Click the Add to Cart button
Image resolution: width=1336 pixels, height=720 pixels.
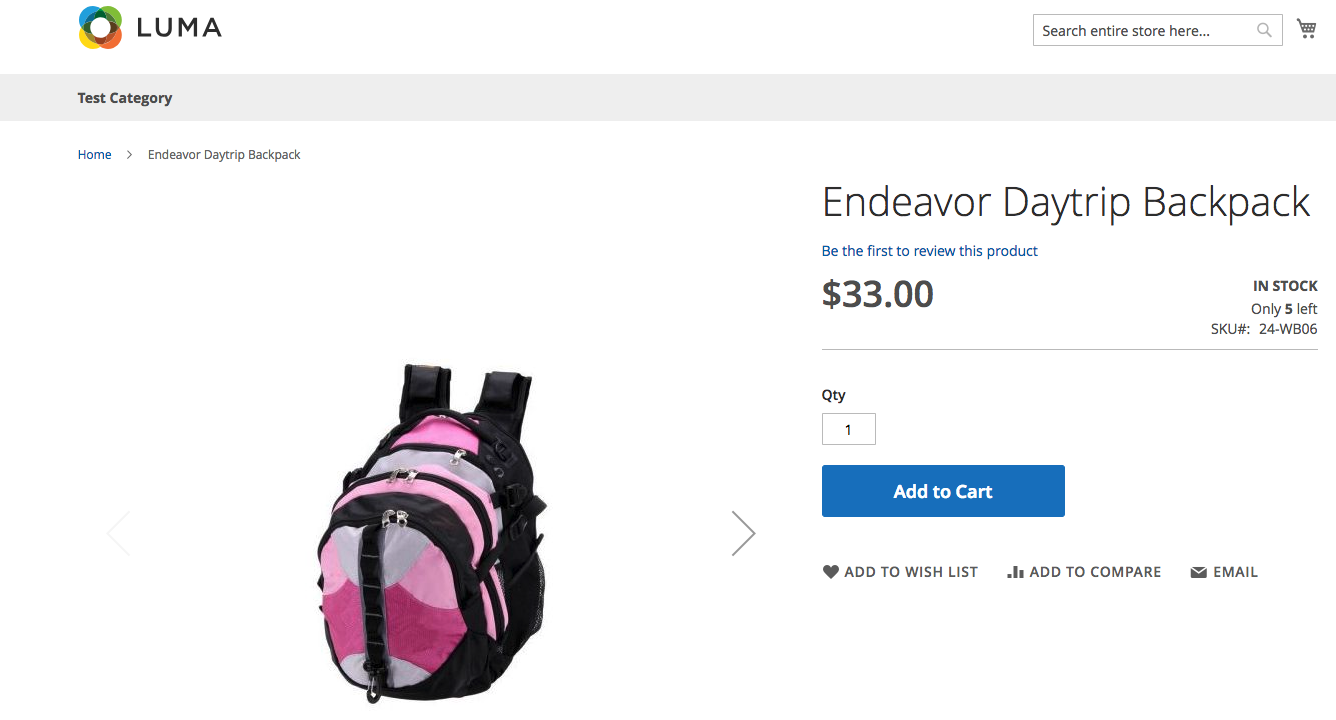pyautogui.click(x=943, y=491)
